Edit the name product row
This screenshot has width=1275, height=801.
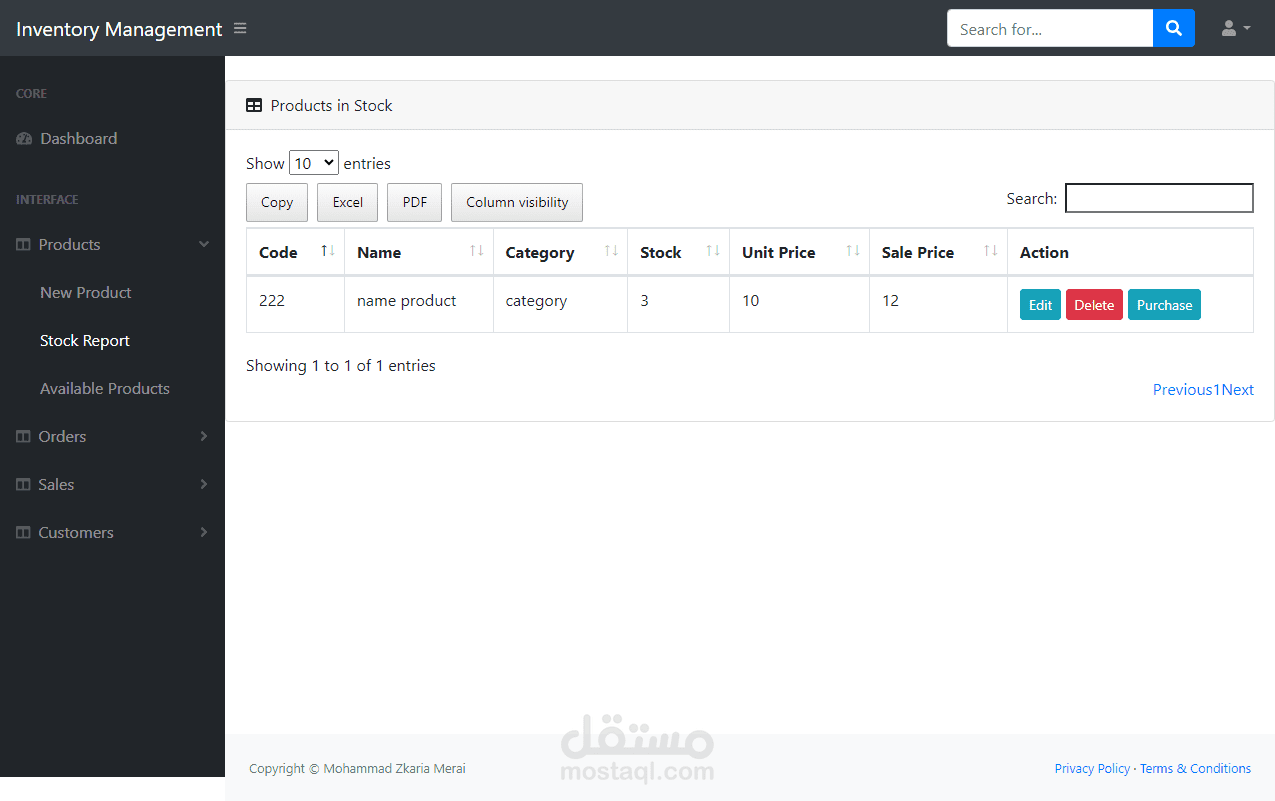coord(1040,305)
